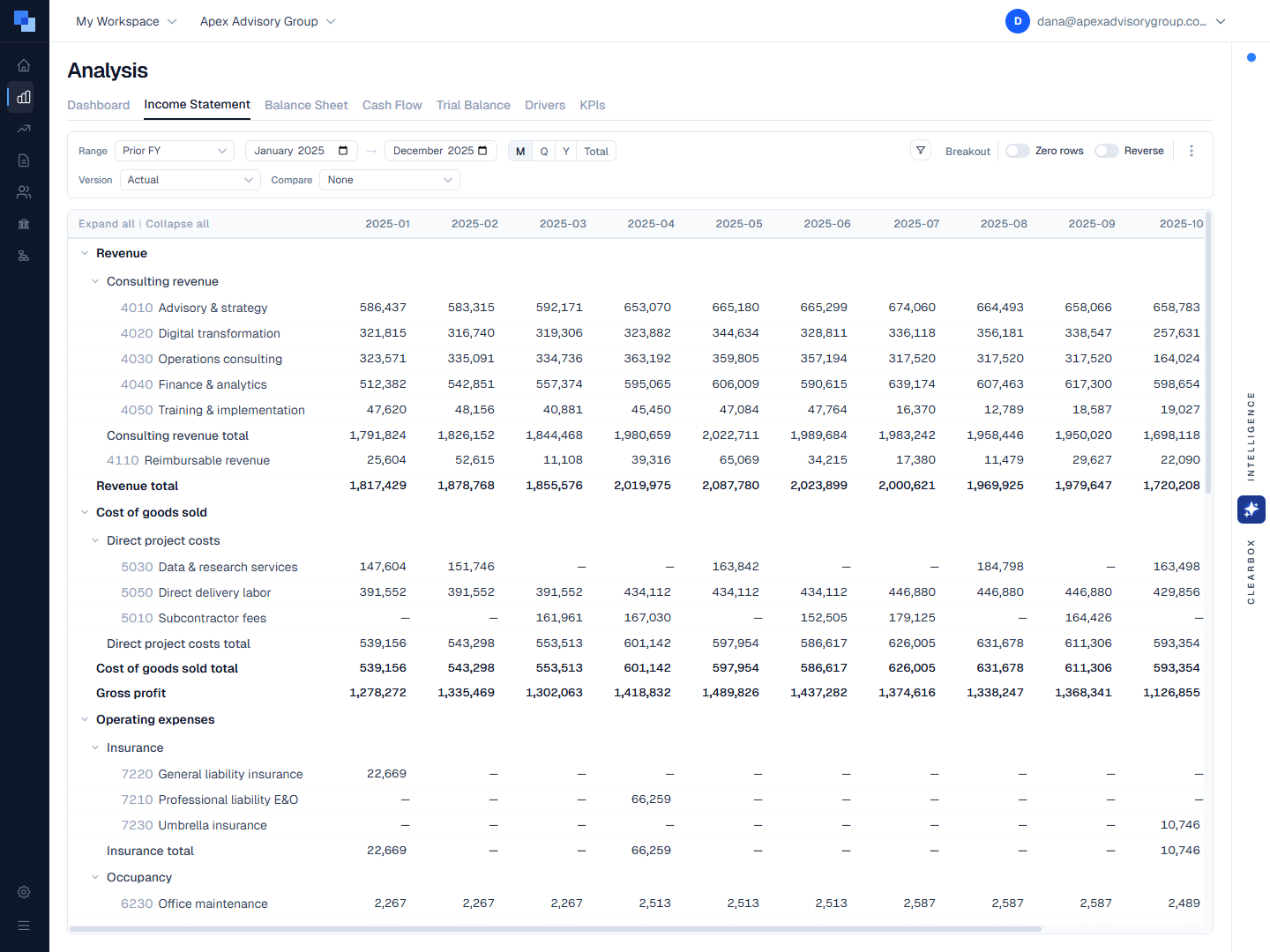This screenshot has width=1270, height=952.
Task: Collapse the Consulting revenue group
Action: tap(95, 281)
